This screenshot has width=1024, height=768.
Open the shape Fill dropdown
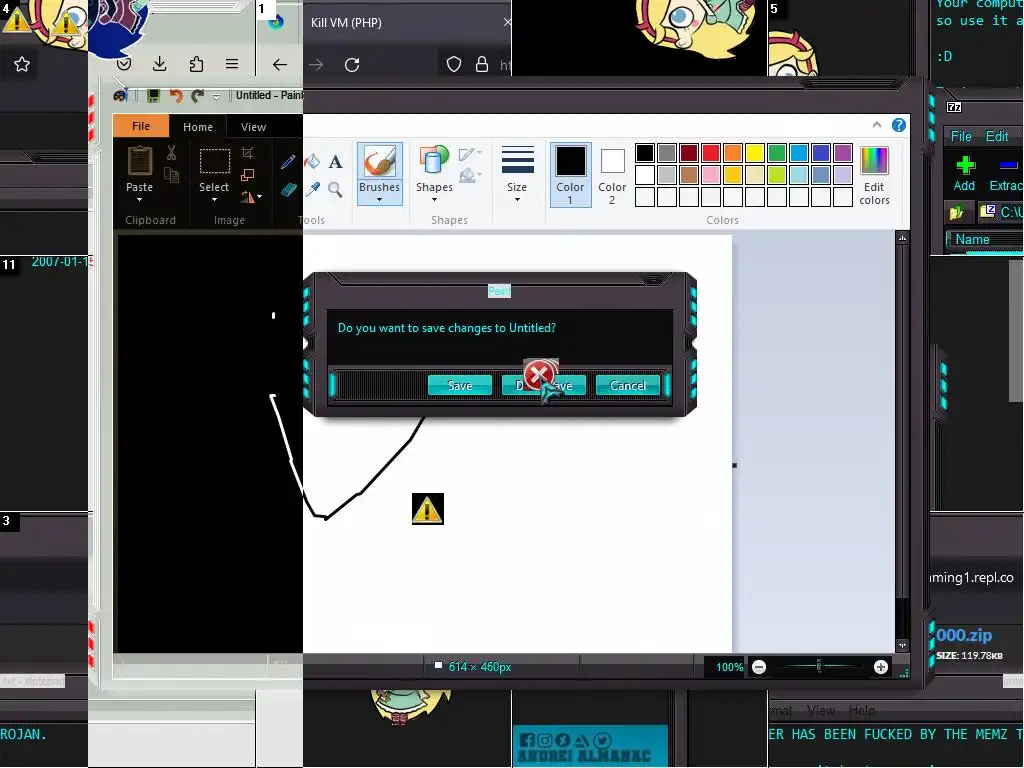pyautogui.click(x=470, y=175)
